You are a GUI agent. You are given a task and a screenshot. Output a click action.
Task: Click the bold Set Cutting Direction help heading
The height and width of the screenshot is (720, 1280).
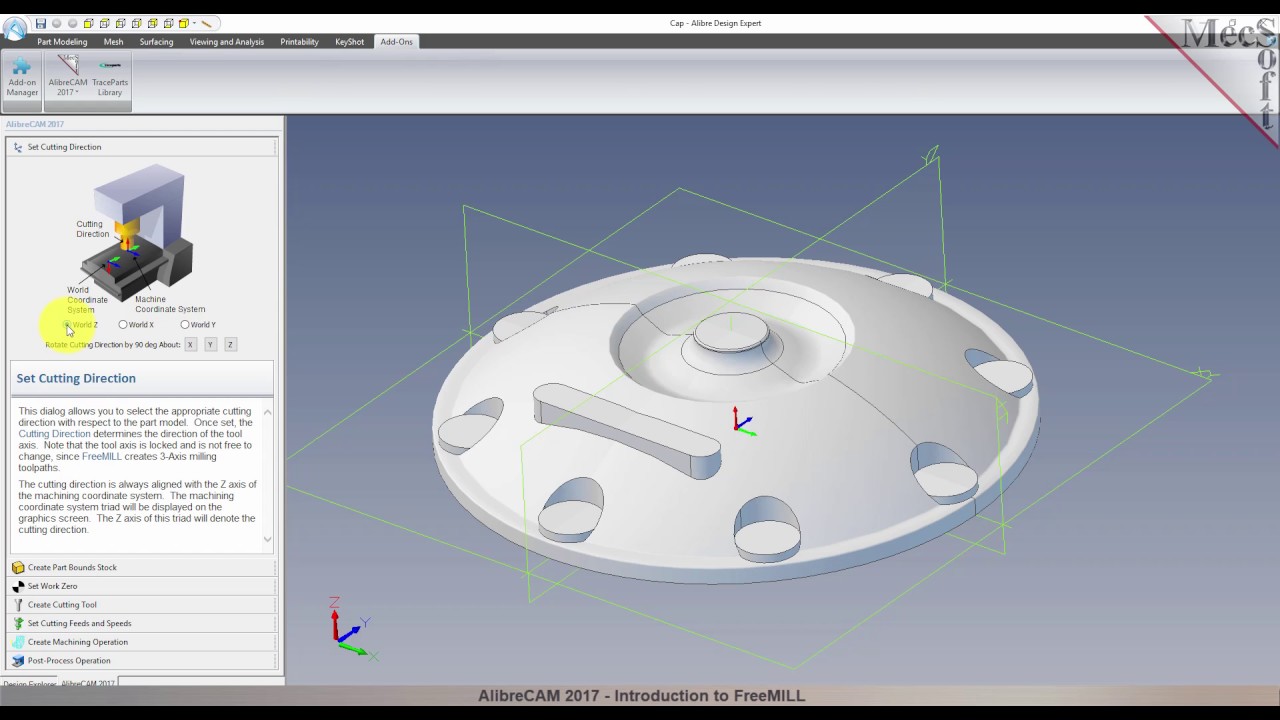[76, 378]
